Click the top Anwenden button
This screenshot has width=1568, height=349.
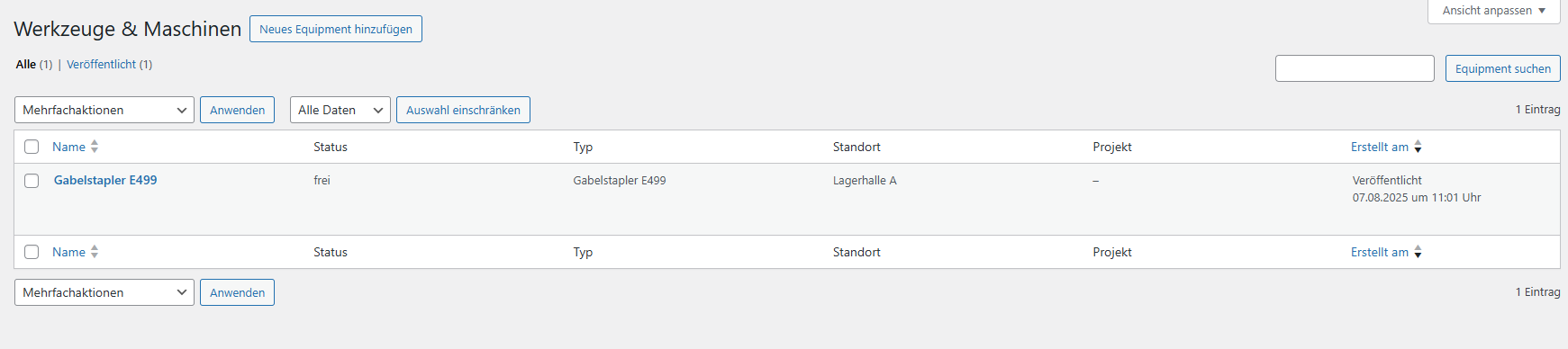[x=237, y=110]
